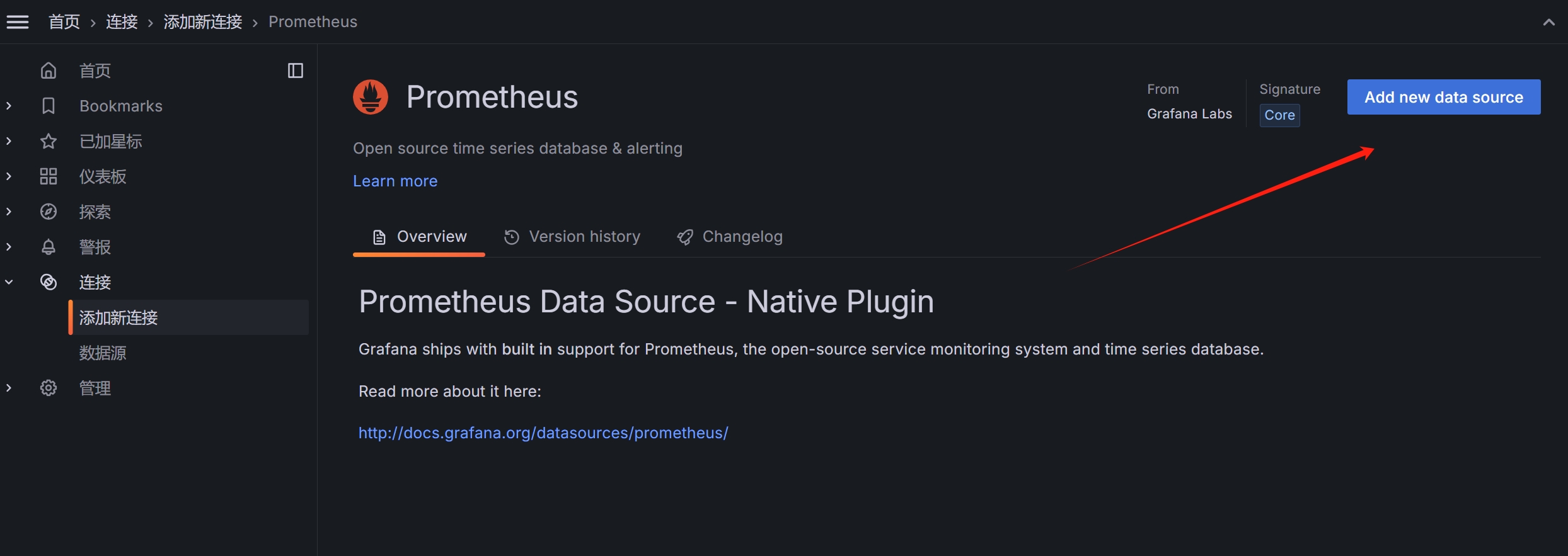Click the Prometheus flame logo
The height and width of the screenshot is (556, 1568).
click(x=371, y=97)
